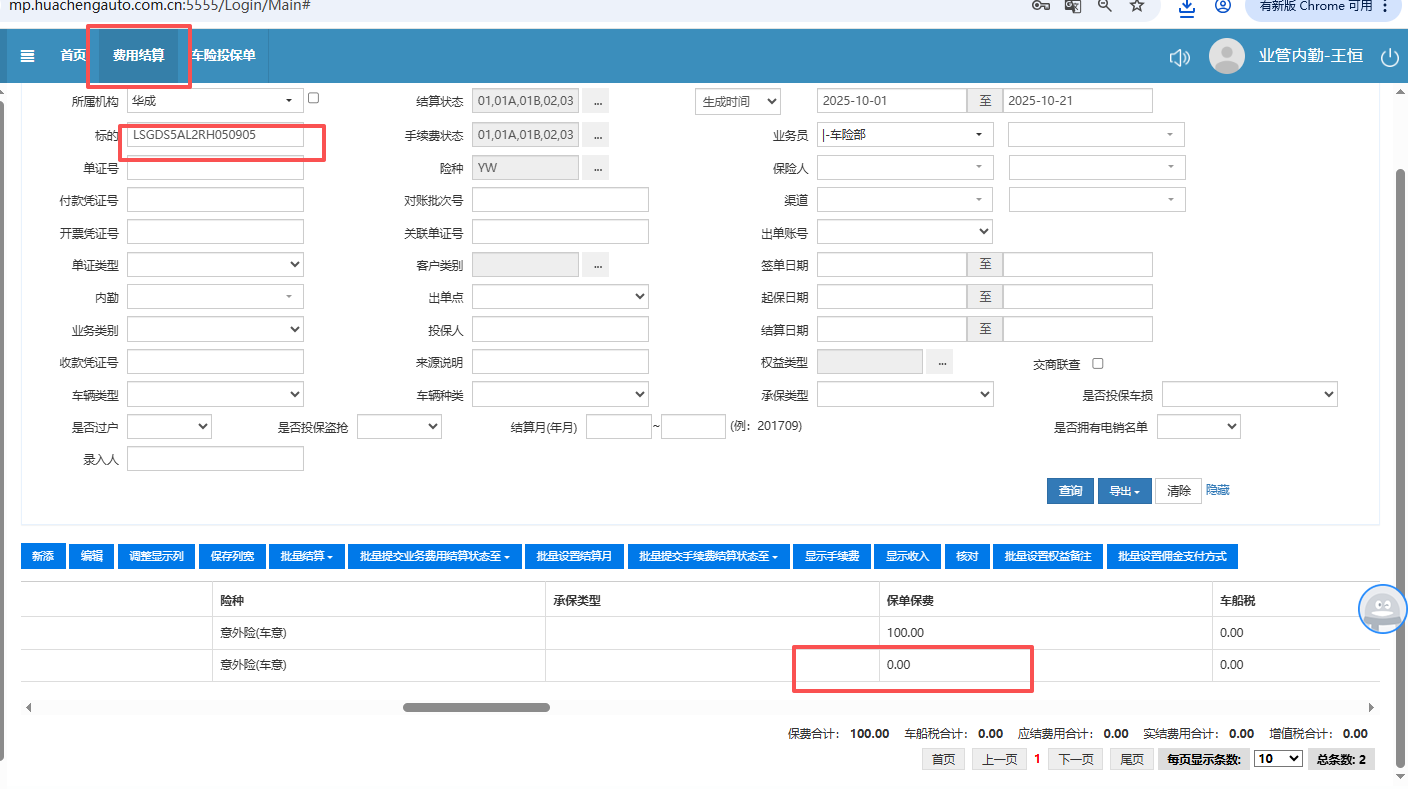Expand the 所属机构 dropdown
The image size is (1408, 789).
pos(215,101)
